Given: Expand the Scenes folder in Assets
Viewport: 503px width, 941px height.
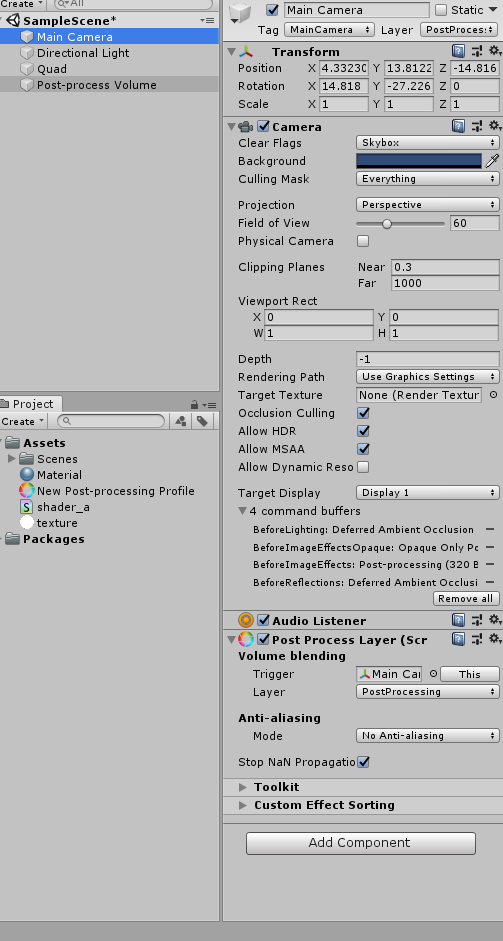Looking at the screenshot, I should coord(11,459).
